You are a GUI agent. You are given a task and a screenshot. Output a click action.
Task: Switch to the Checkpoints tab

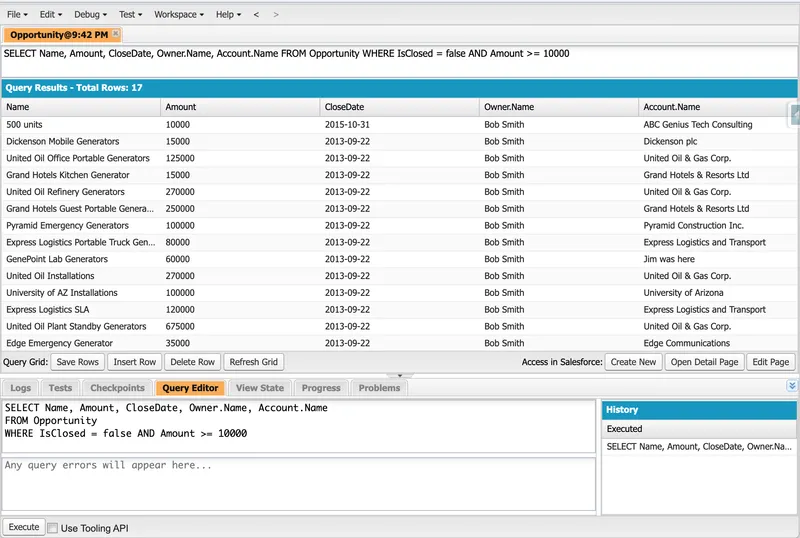tap(117, 388)
